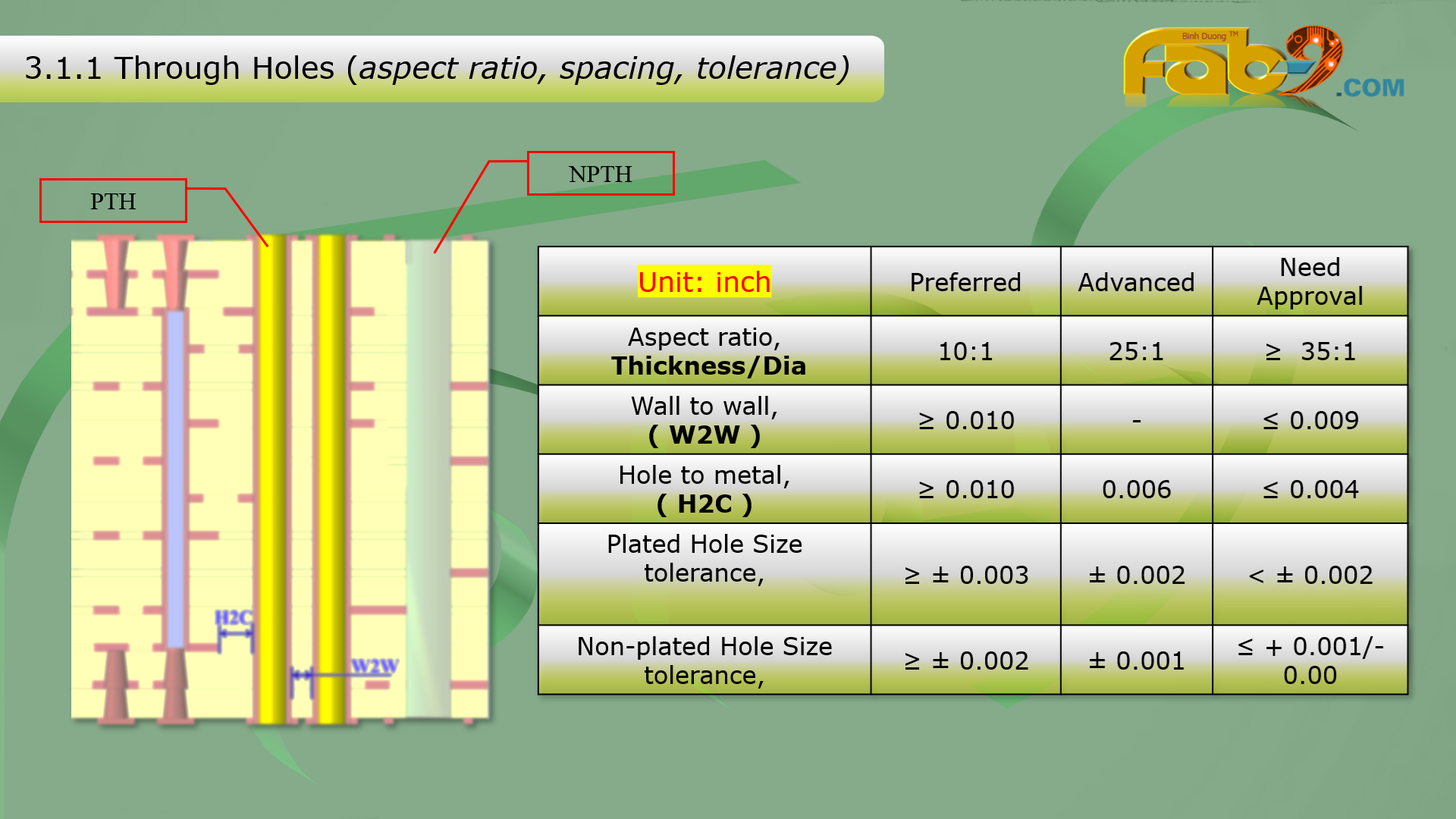The height and width of the screenshot is (819, 1456).
Task: Click the NPTH label box
Action: point(601,174)
